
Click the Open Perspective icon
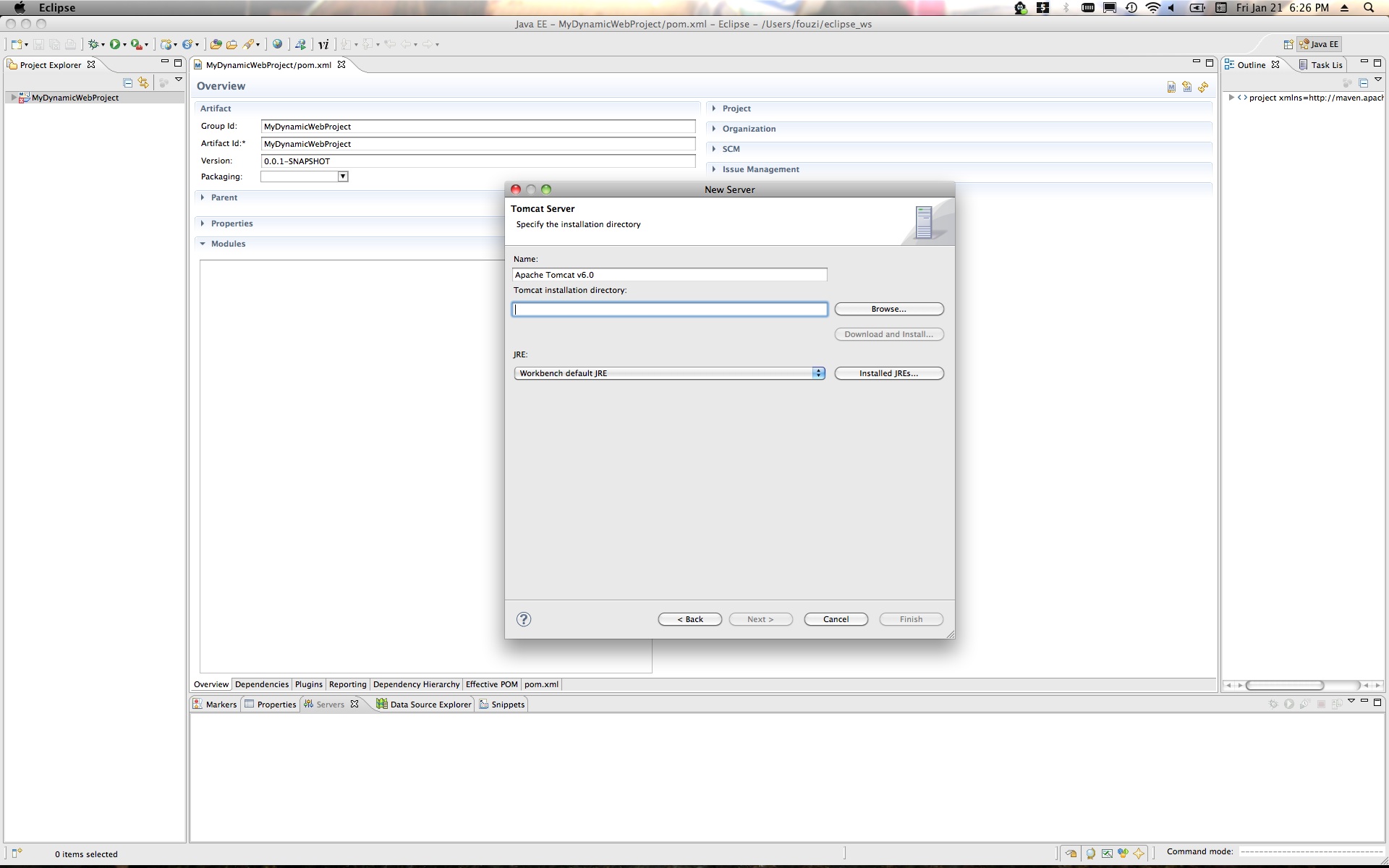(x=1288, y=44)
